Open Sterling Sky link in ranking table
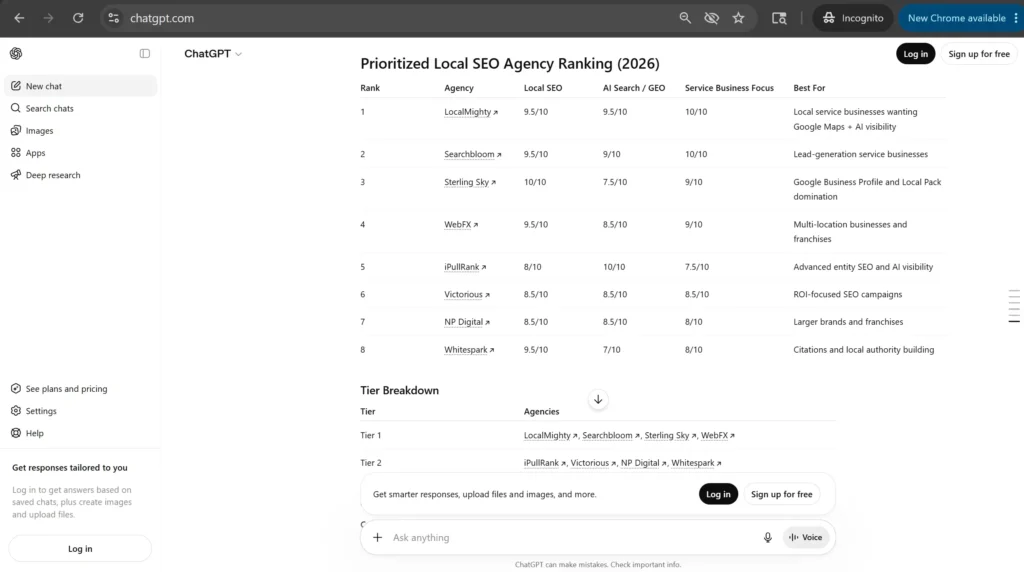The image size is (1024, 572). [x=470, y=182]
